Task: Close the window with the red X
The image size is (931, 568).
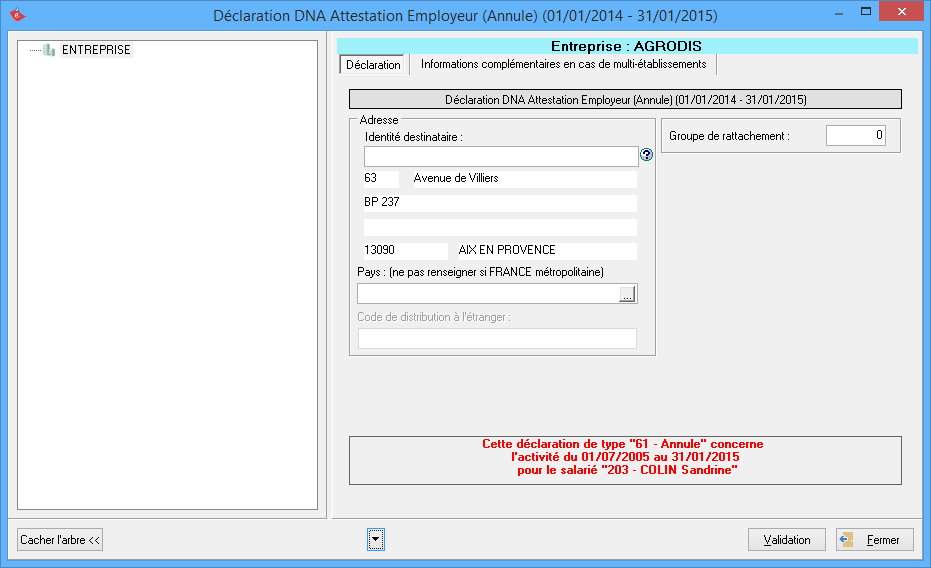Action: 899,12
